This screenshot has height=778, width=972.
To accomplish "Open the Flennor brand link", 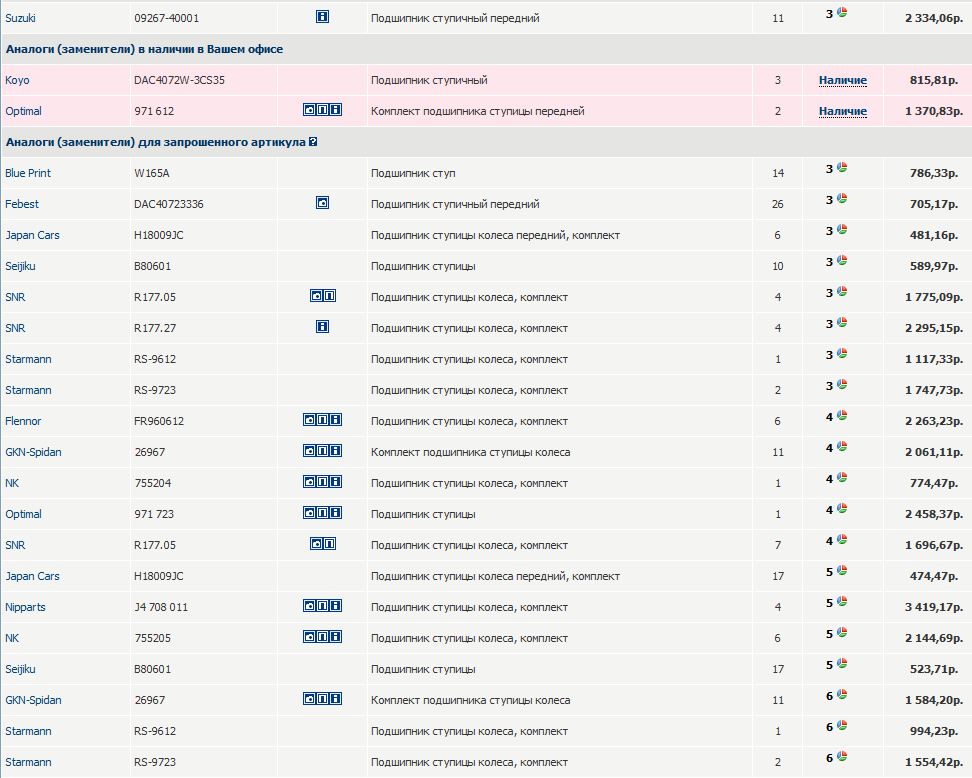I will (x=23, y=421).
